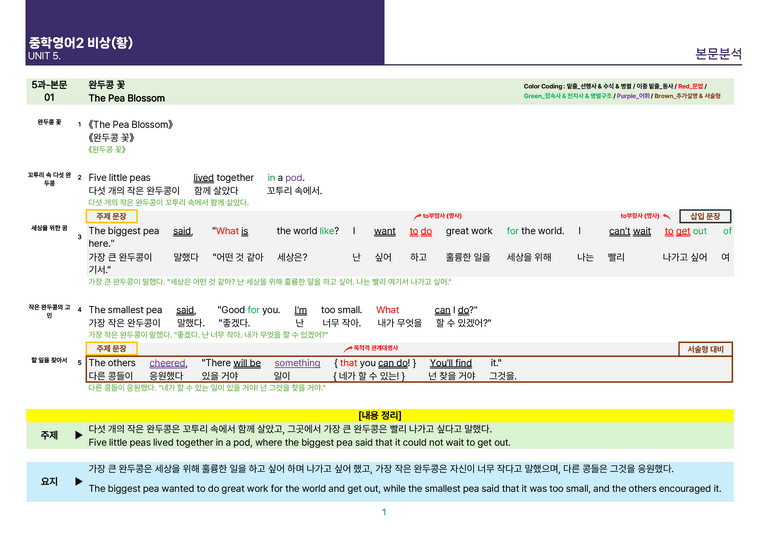Click the underlined 'I'm' in sentence 4
768x543 pixels.
[300, 310]
